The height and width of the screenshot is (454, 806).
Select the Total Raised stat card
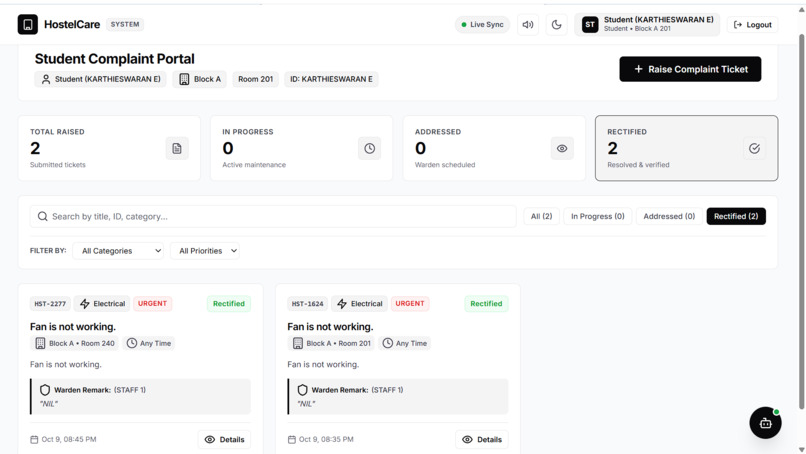109,148
